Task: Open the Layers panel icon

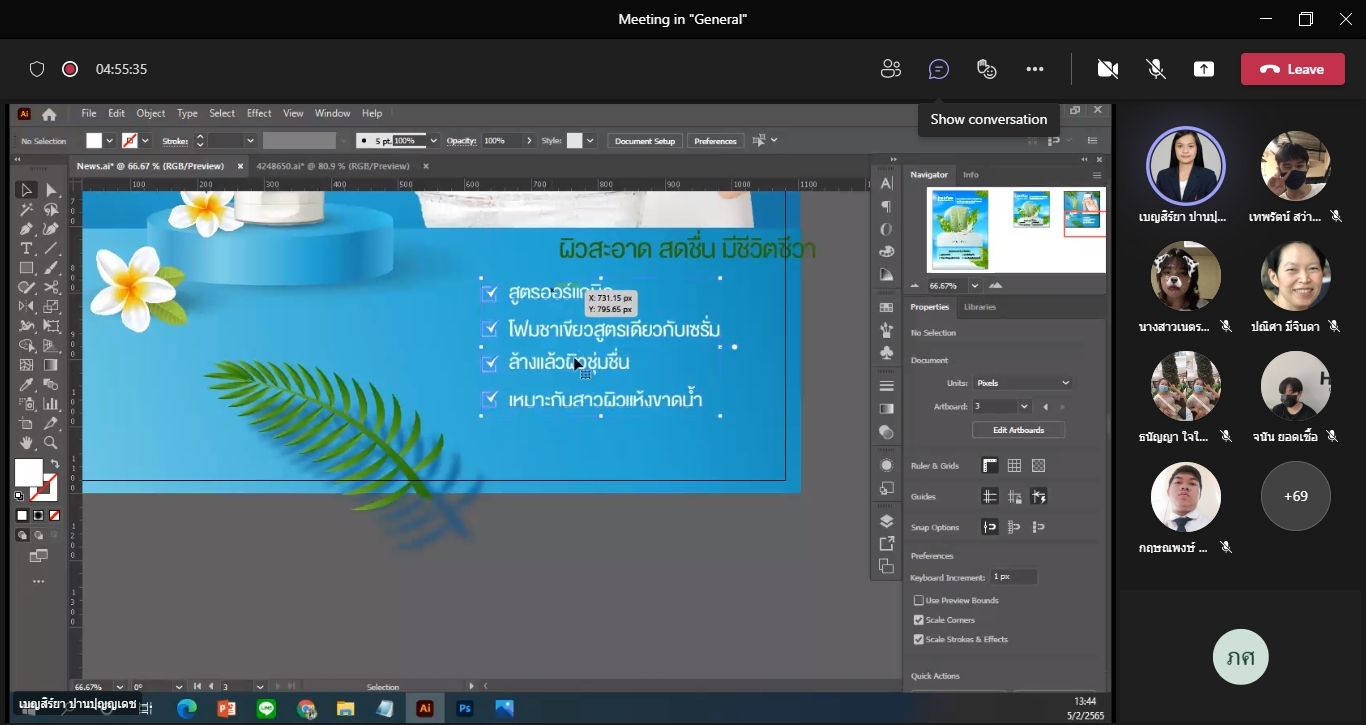Action: (x=886, y=521)
